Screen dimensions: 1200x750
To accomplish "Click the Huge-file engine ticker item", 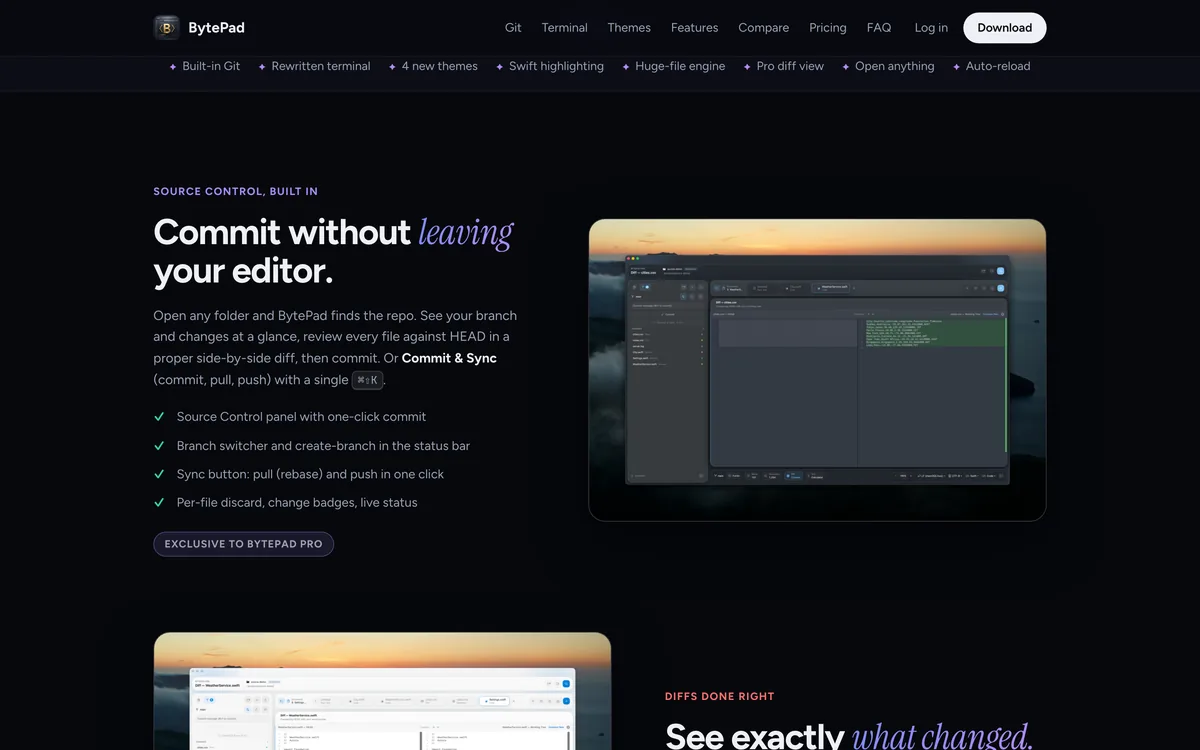I will coord(680,66).
